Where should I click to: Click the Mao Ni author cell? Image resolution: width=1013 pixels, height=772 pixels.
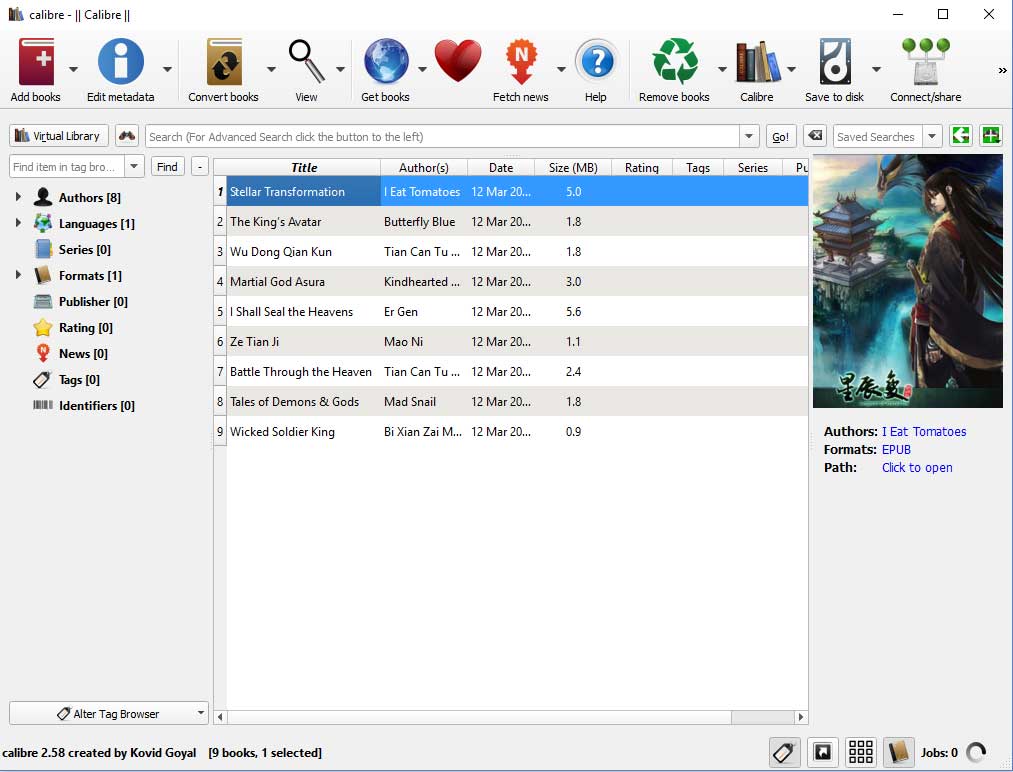[x=424, y=342]
